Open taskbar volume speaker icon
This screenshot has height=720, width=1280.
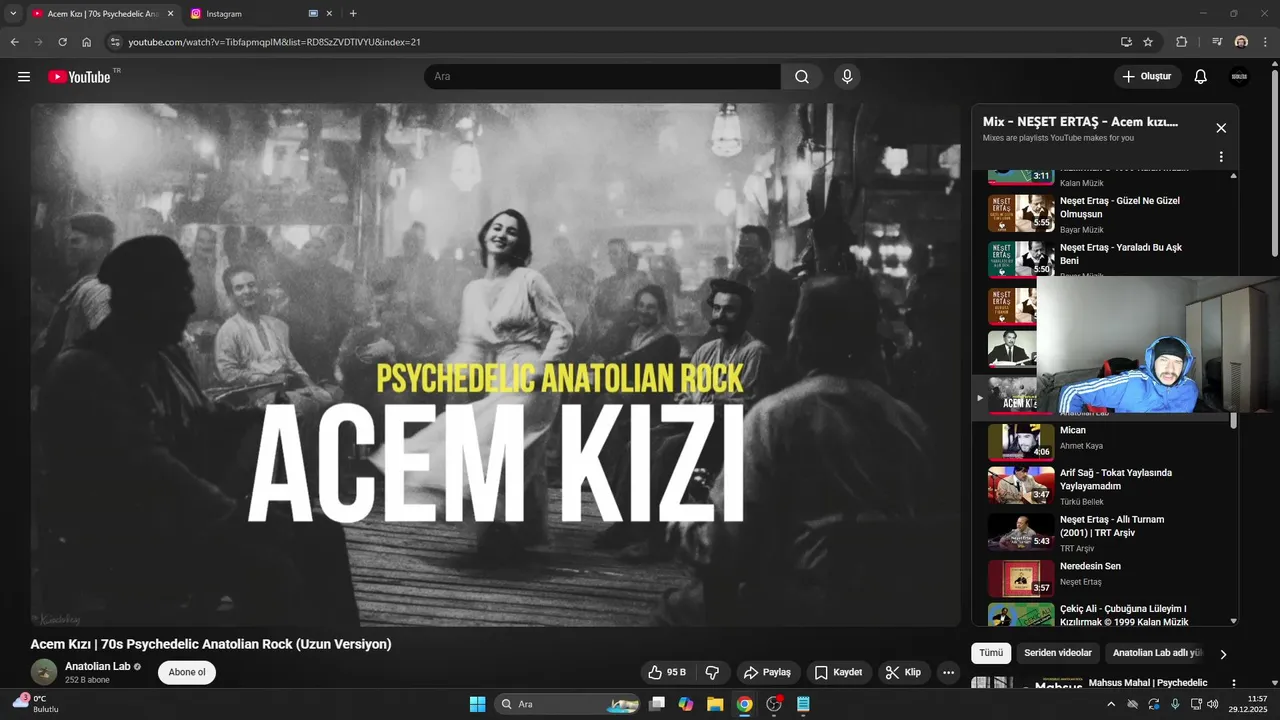click(x=1212, y=704)
